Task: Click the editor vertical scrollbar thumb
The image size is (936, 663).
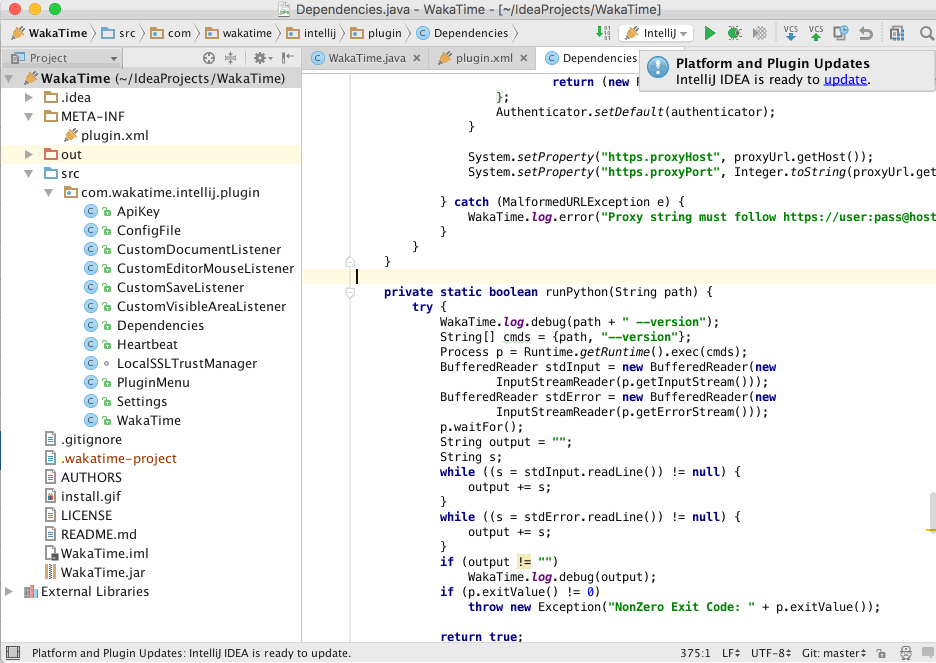Action: 932,512
